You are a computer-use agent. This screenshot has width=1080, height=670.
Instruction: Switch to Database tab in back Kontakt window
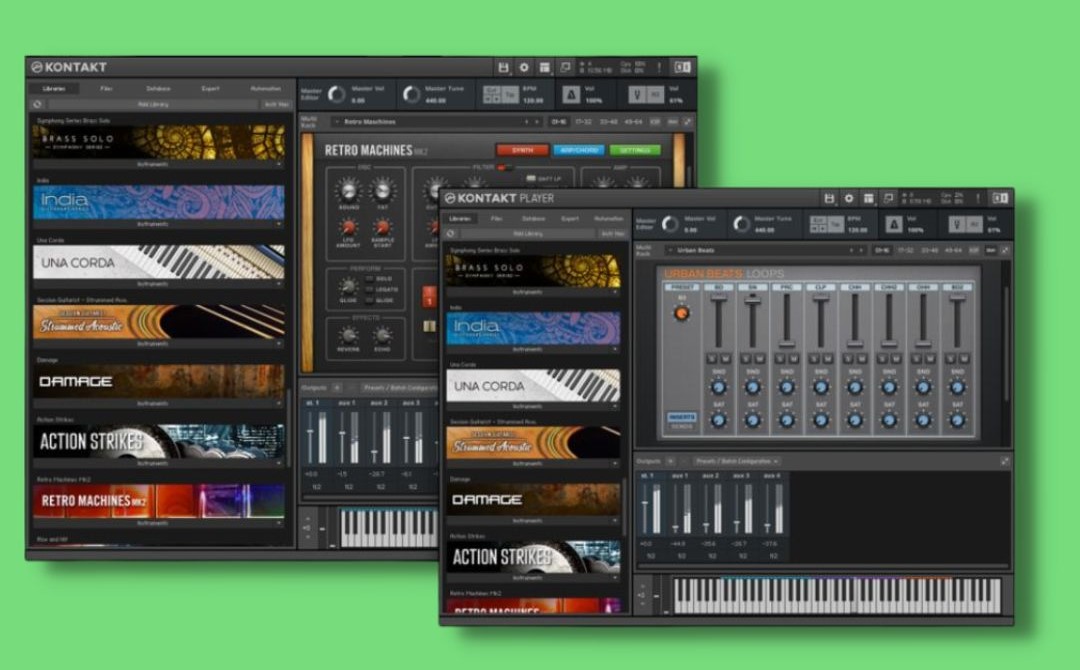click(158, 88)
